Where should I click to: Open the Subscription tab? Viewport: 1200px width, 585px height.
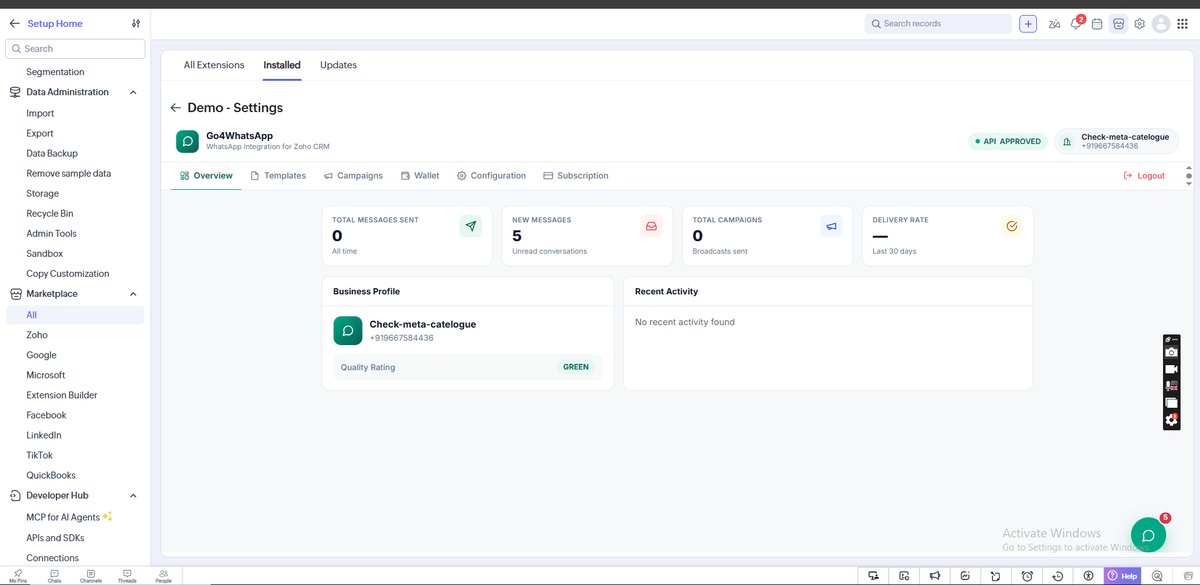[x=576, y=176]
